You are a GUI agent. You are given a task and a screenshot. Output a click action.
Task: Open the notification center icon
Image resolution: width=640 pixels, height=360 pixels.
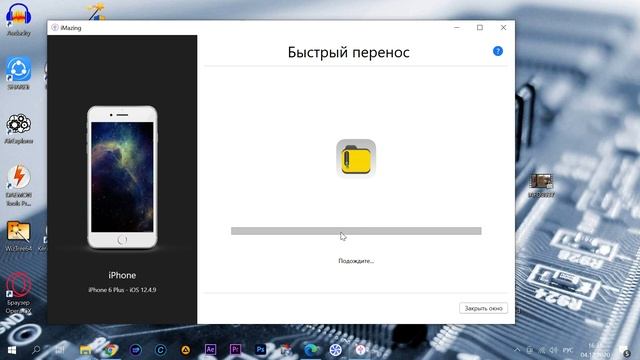pos(624,351)
